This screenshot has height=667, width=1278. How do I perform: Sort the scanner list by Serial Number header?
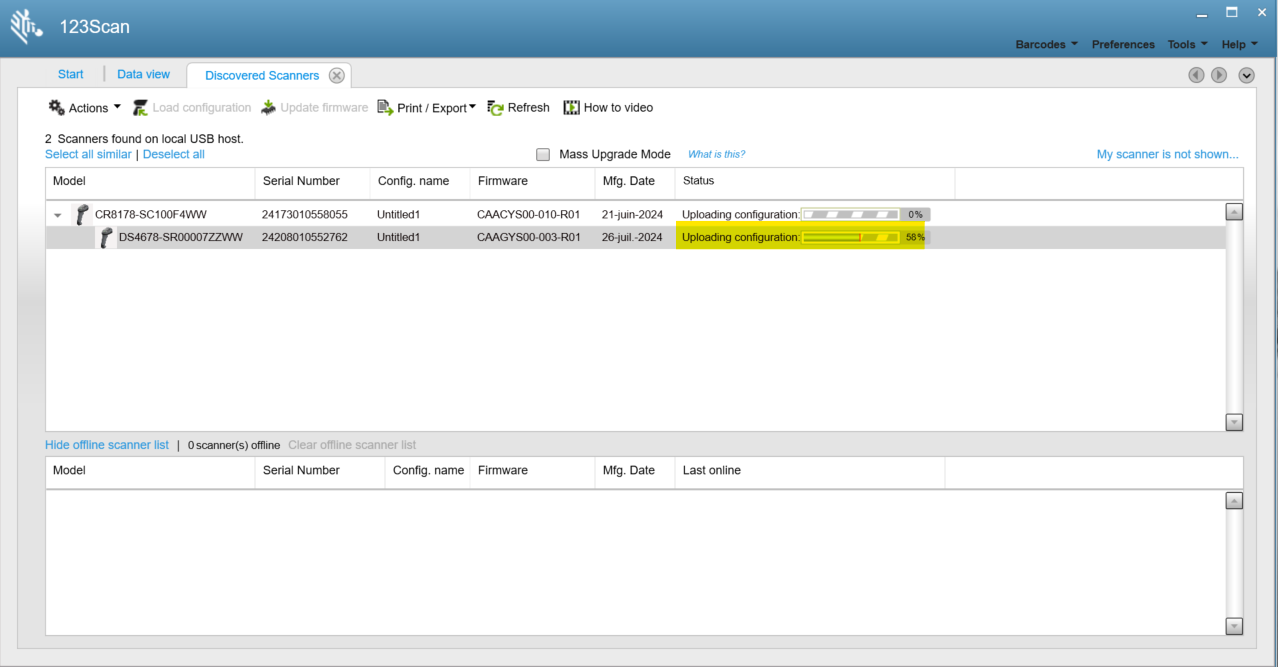coord(301,181)
